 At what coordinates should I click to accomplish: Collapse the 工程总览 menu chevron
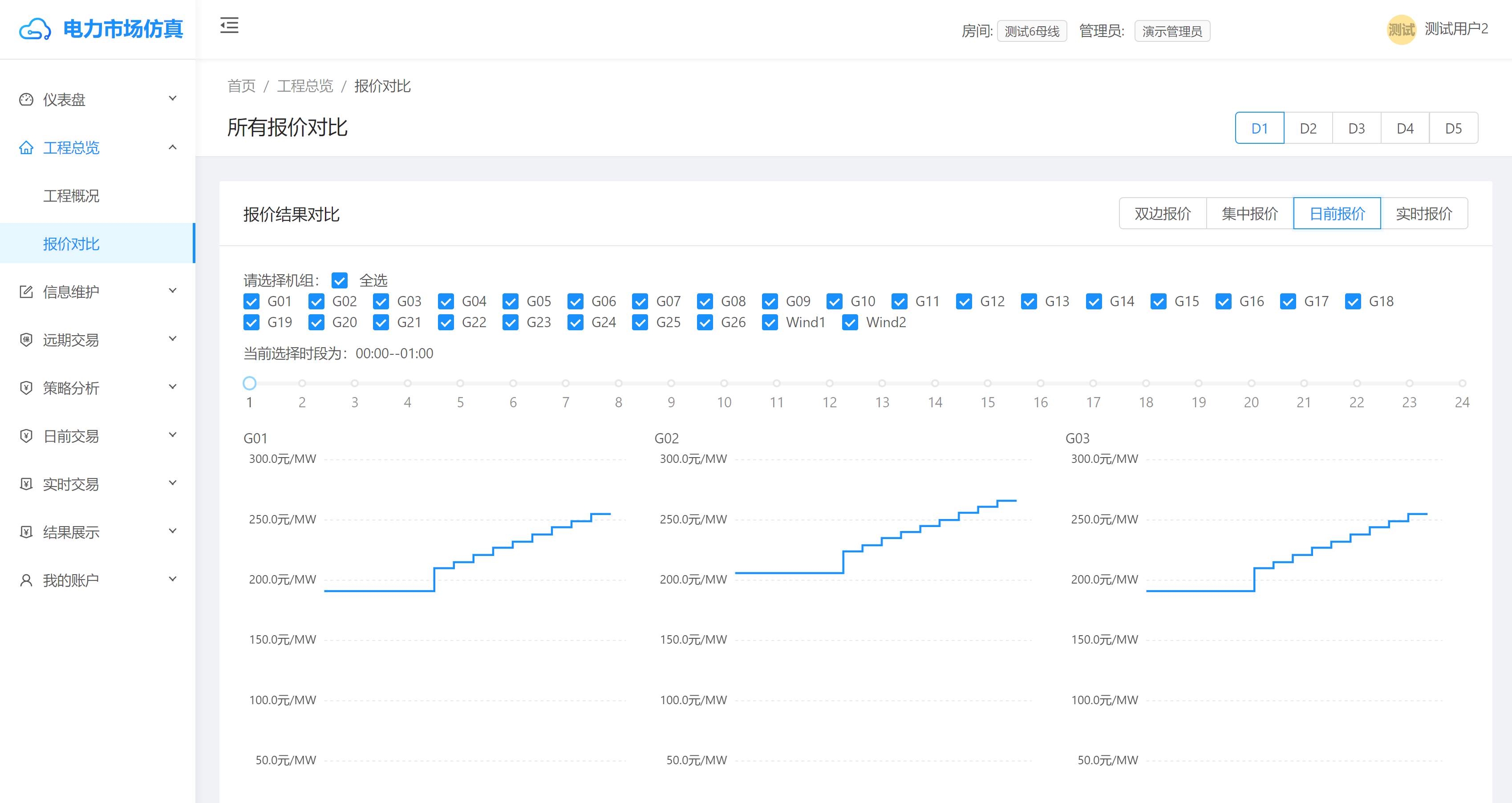(173, 147)
